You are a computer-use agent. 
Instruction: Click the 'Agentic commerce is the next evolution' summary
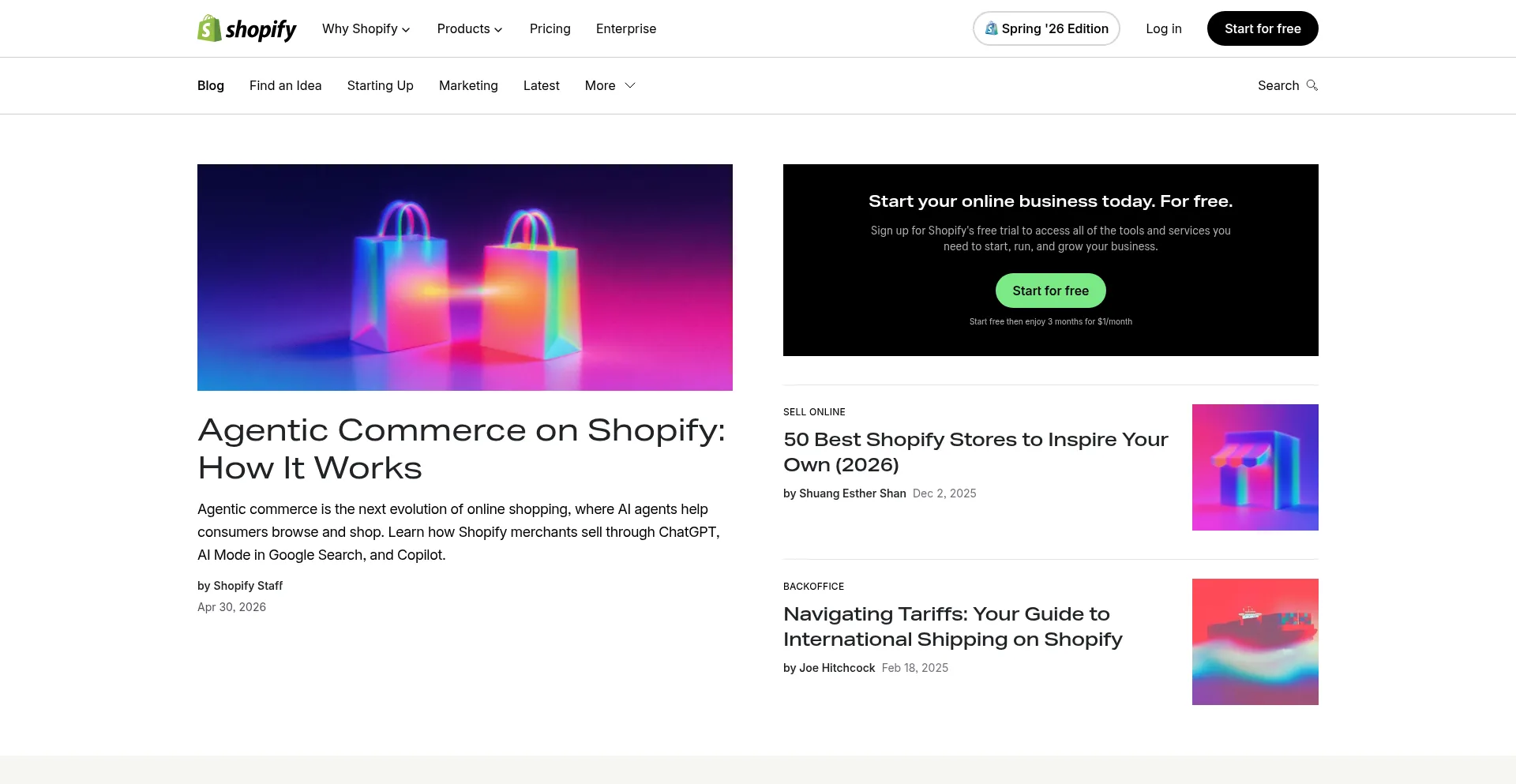459,532
